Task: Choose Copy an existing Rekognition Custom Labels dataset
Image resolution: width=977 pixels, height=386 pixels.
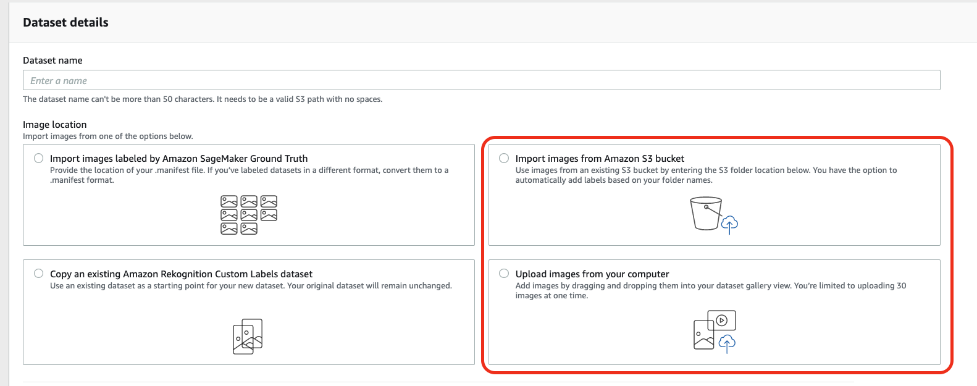Action: 39,274
